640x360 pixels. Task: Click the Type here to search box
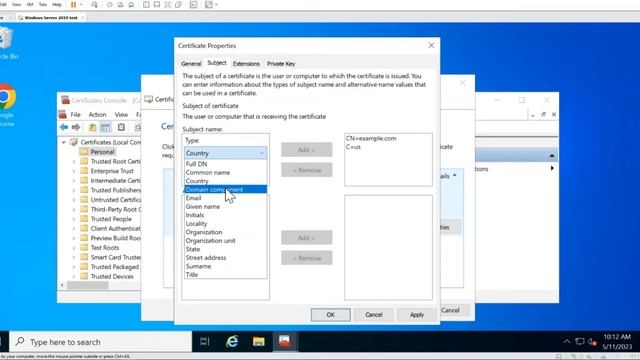(x=100, y=342)
